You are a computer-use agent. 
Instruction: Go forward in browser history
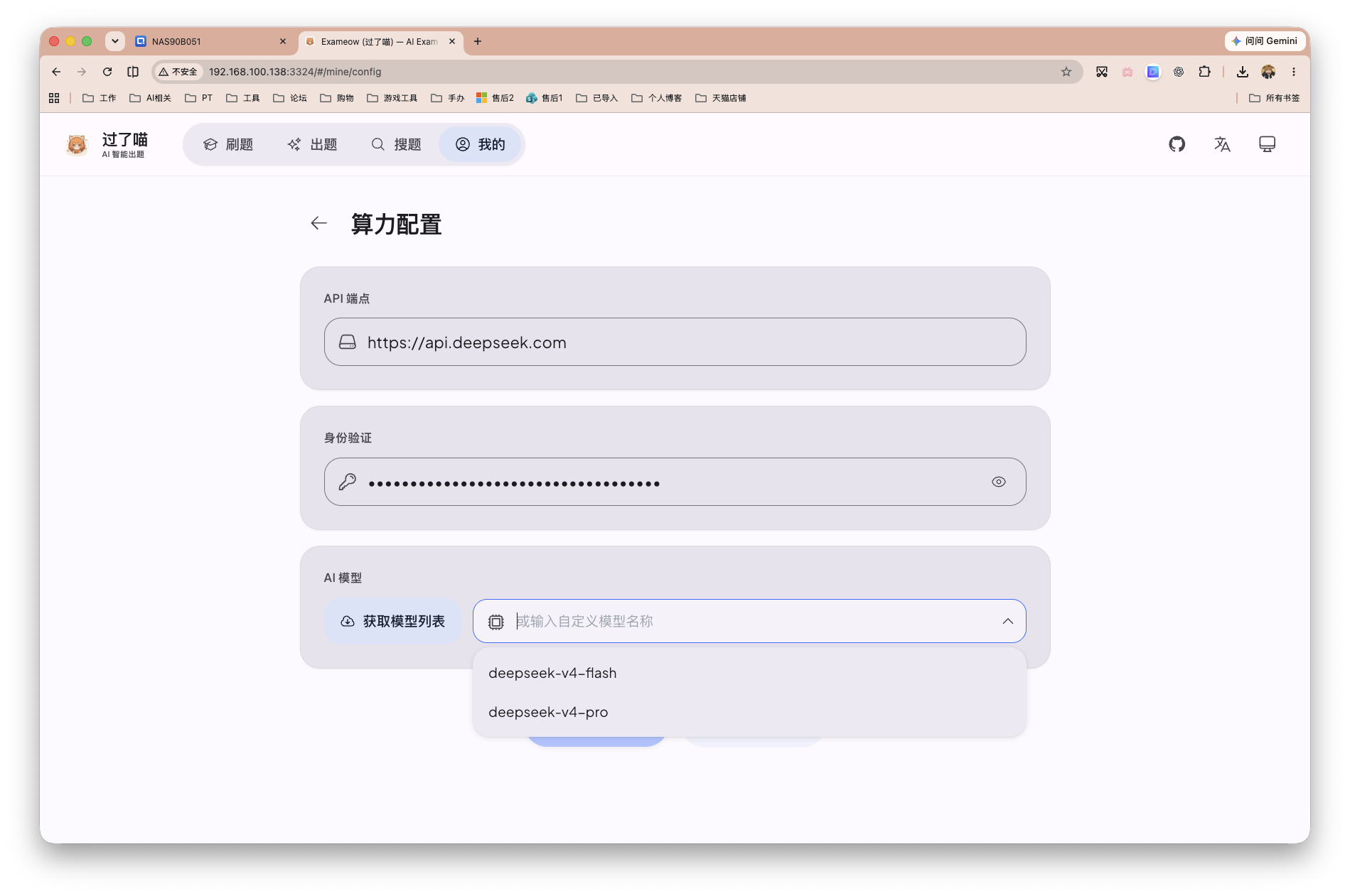click(x=82, y=72)
